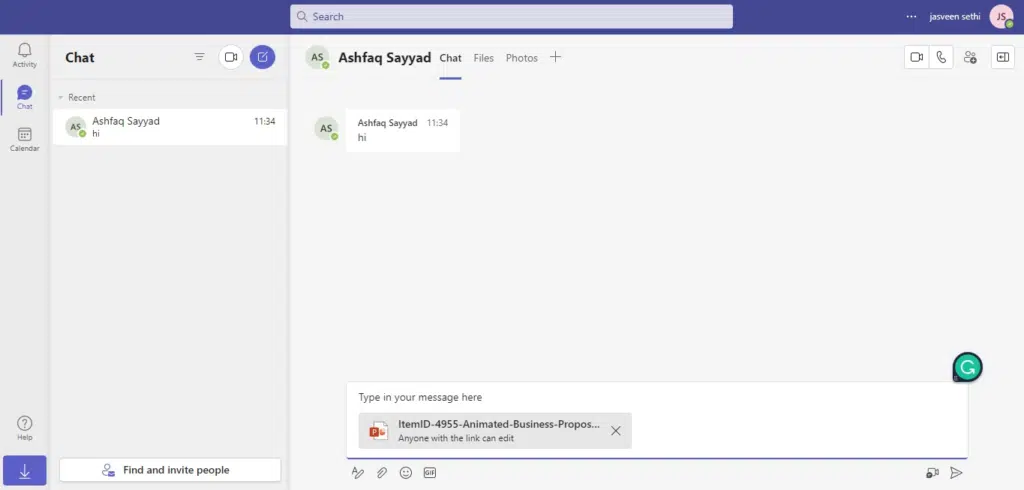Screen dimensions: 1024x490
Task: Collapse the Recent chats section
Action: pos(61,98)
